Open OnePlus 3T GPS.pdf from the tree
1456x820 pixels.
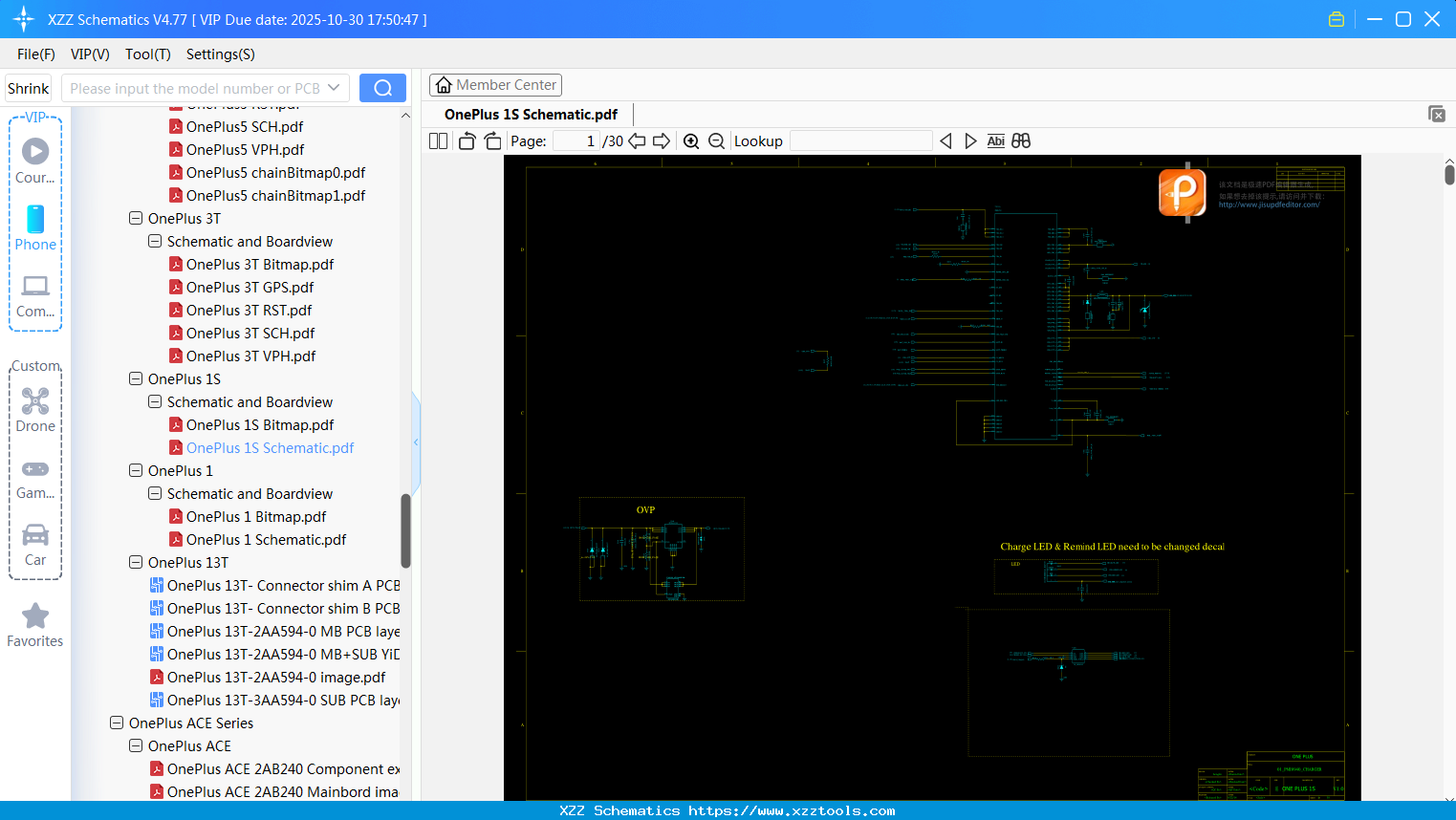coord(250,287)
